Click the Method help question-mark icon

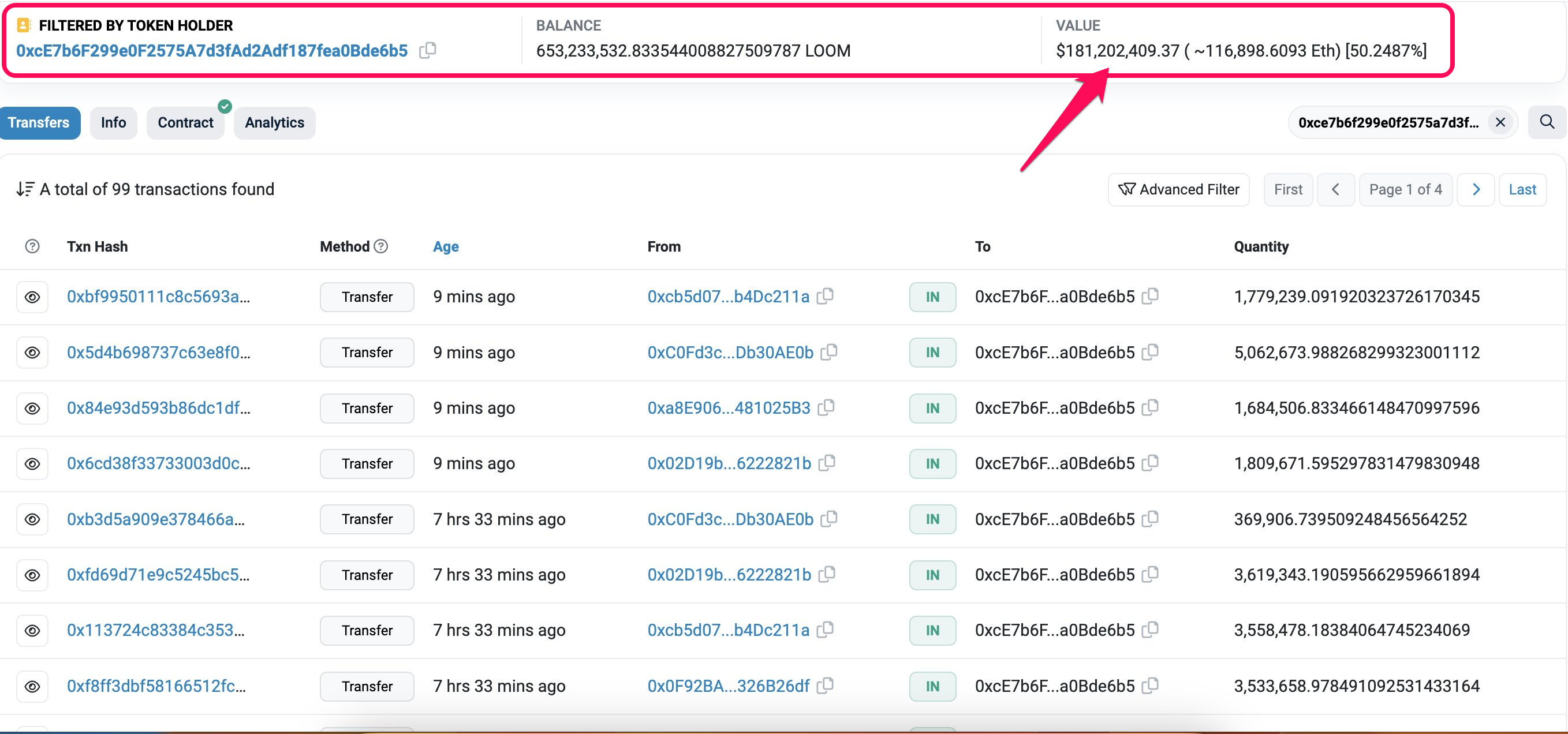tap(381, 246)
